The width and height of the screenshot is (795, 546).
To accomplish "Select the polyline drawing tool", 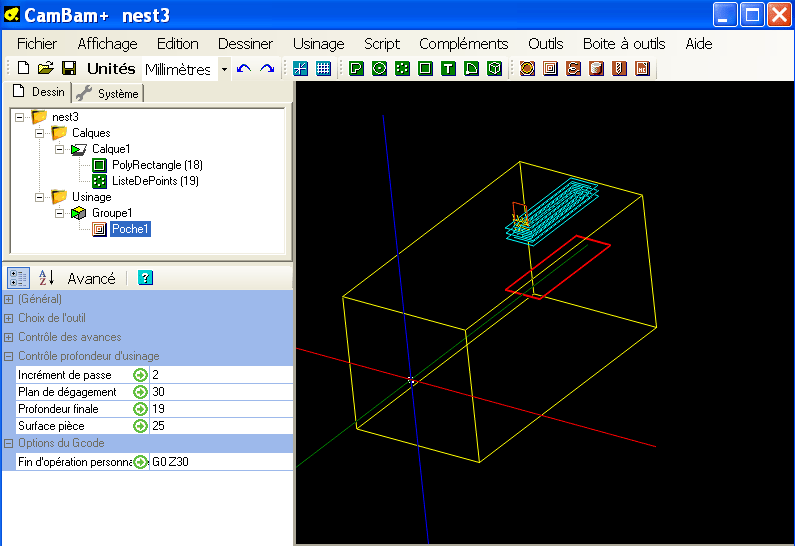I will [356, 68].
